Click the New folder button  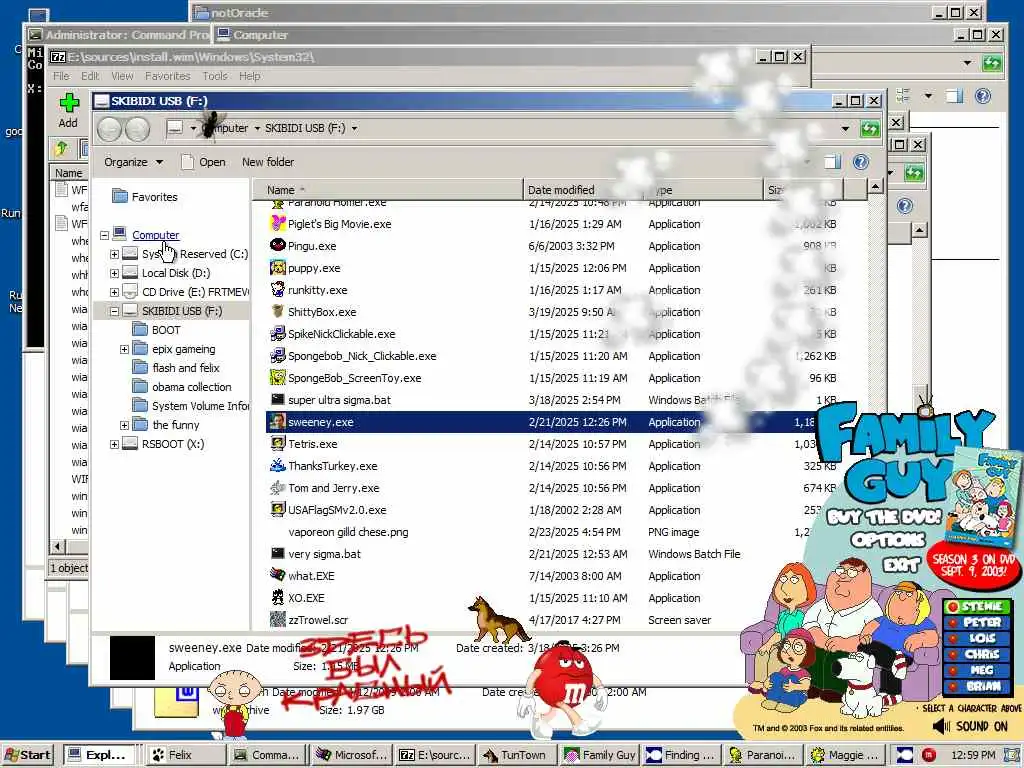click(268, 162)
